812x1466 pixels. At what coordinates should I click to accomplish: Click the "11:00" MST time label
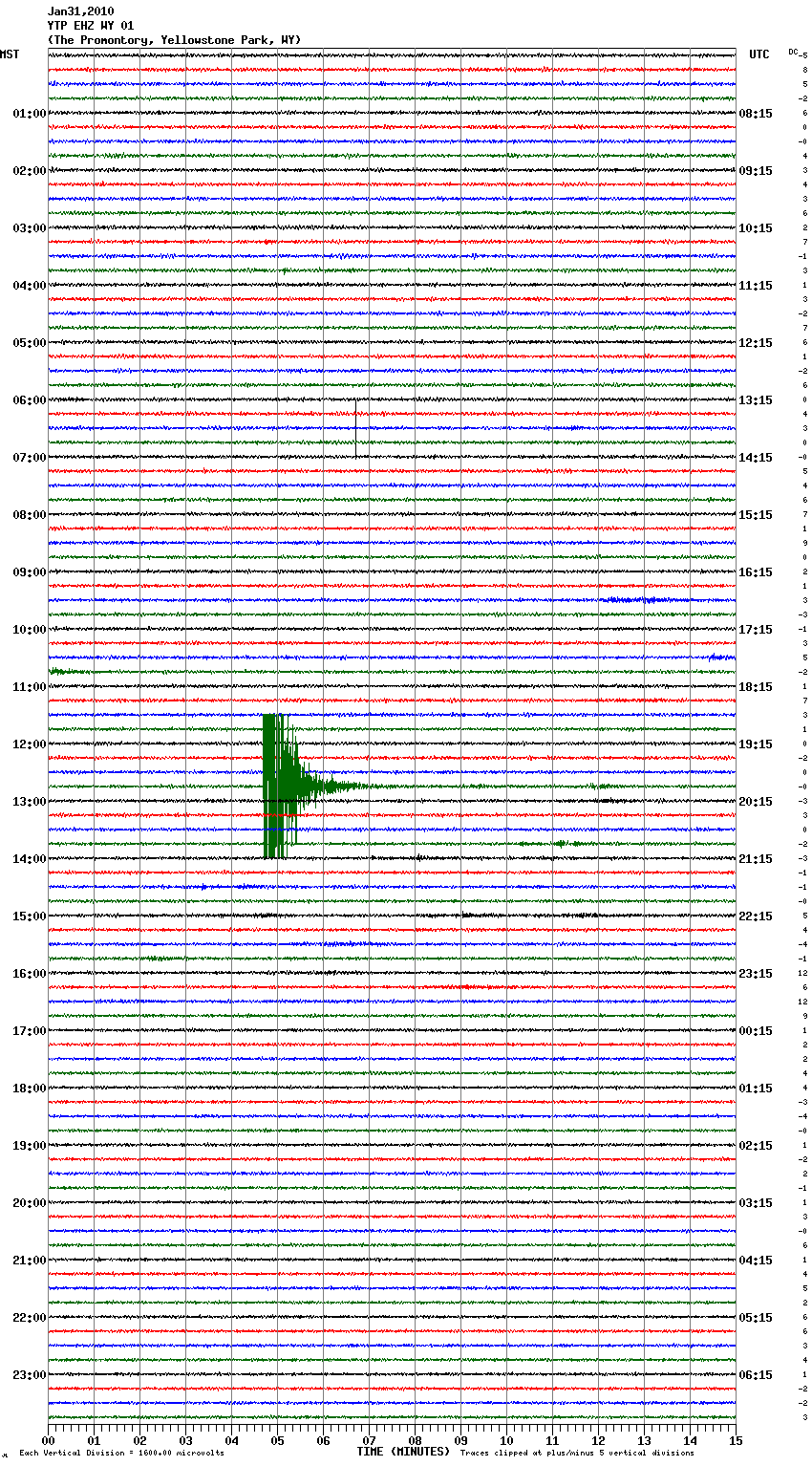[30, 687]
